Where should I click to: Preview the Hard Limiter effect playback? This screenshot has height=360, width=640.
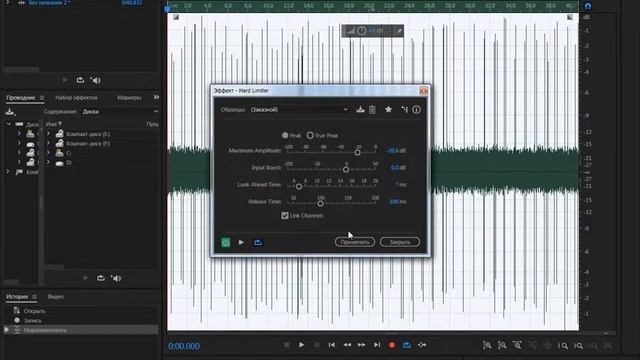[x=241, y=242]
